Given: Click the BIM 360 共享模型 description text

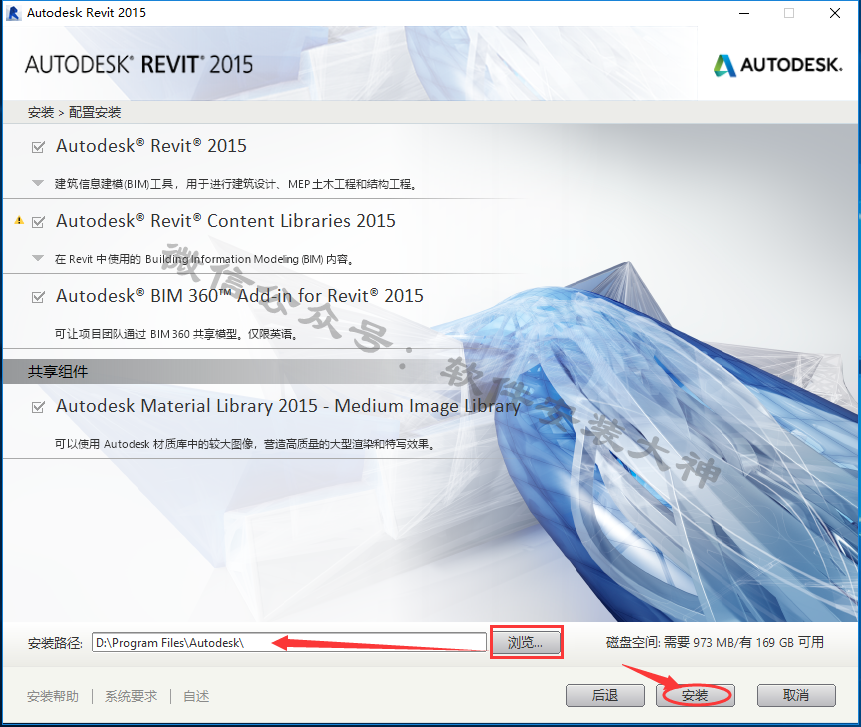Looking at the screenshot, I should click(177, 334).
